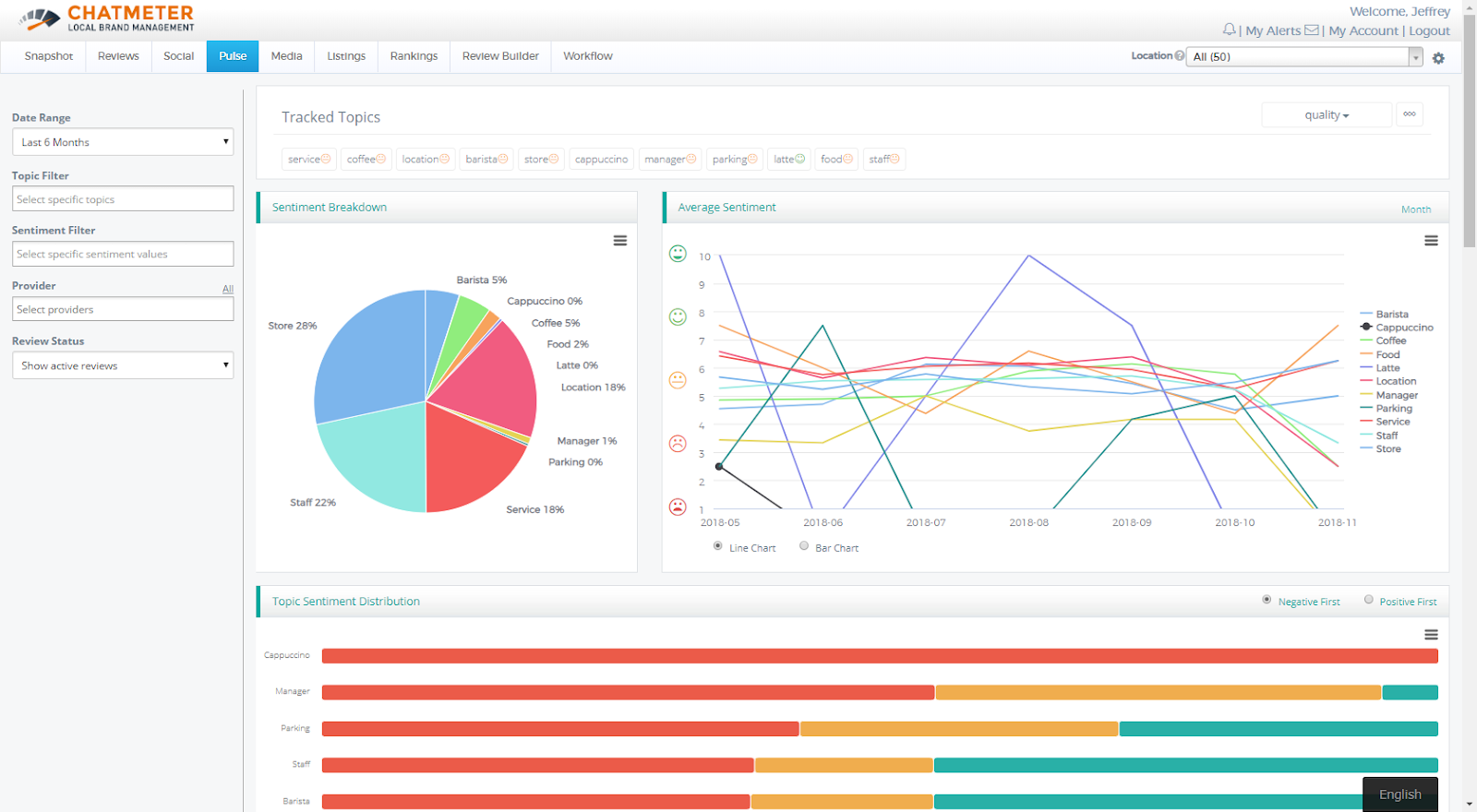Viewport: 1477px width, 812px height.
Task: Click the My Account link
Action: (x=1363, y=31)
